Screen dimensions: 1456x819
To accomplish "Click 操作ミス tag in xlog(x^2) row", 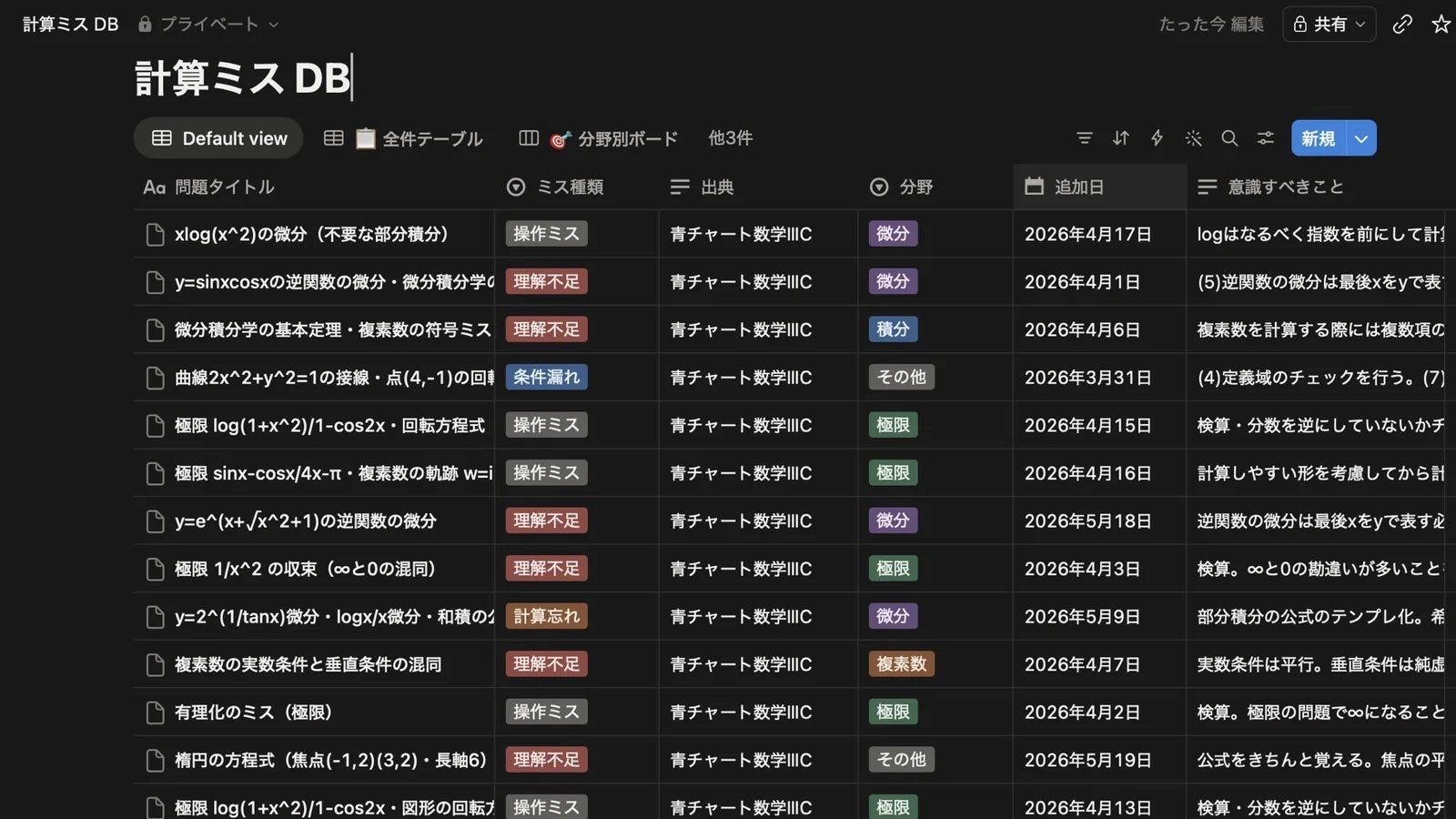I will pyautogui.click(x=546, y=234).
